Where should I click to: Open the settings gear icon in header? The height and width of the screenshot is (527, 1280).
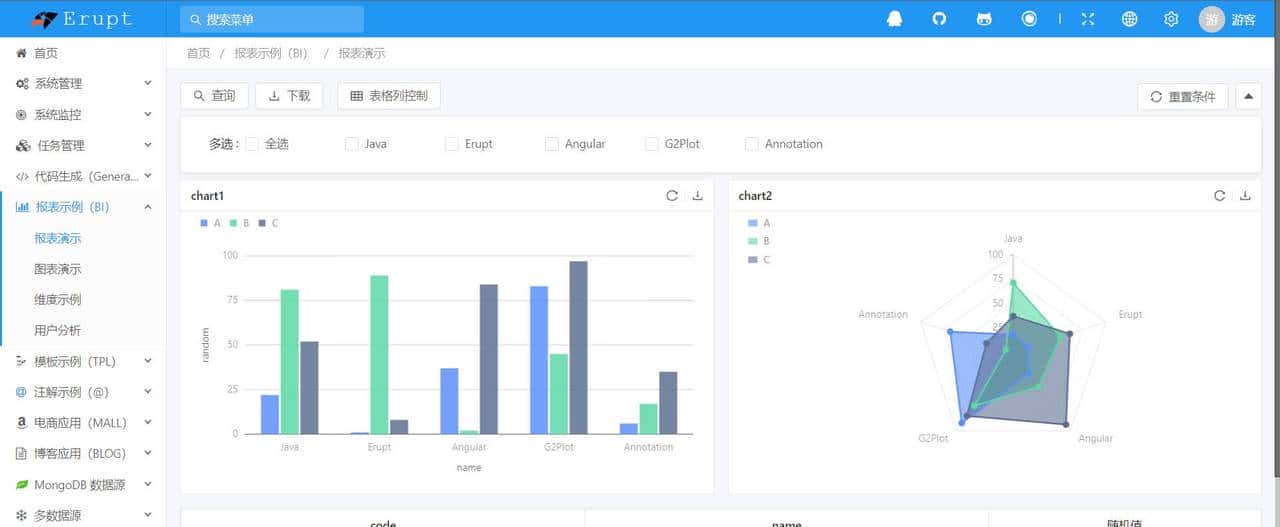[1171, 19]
